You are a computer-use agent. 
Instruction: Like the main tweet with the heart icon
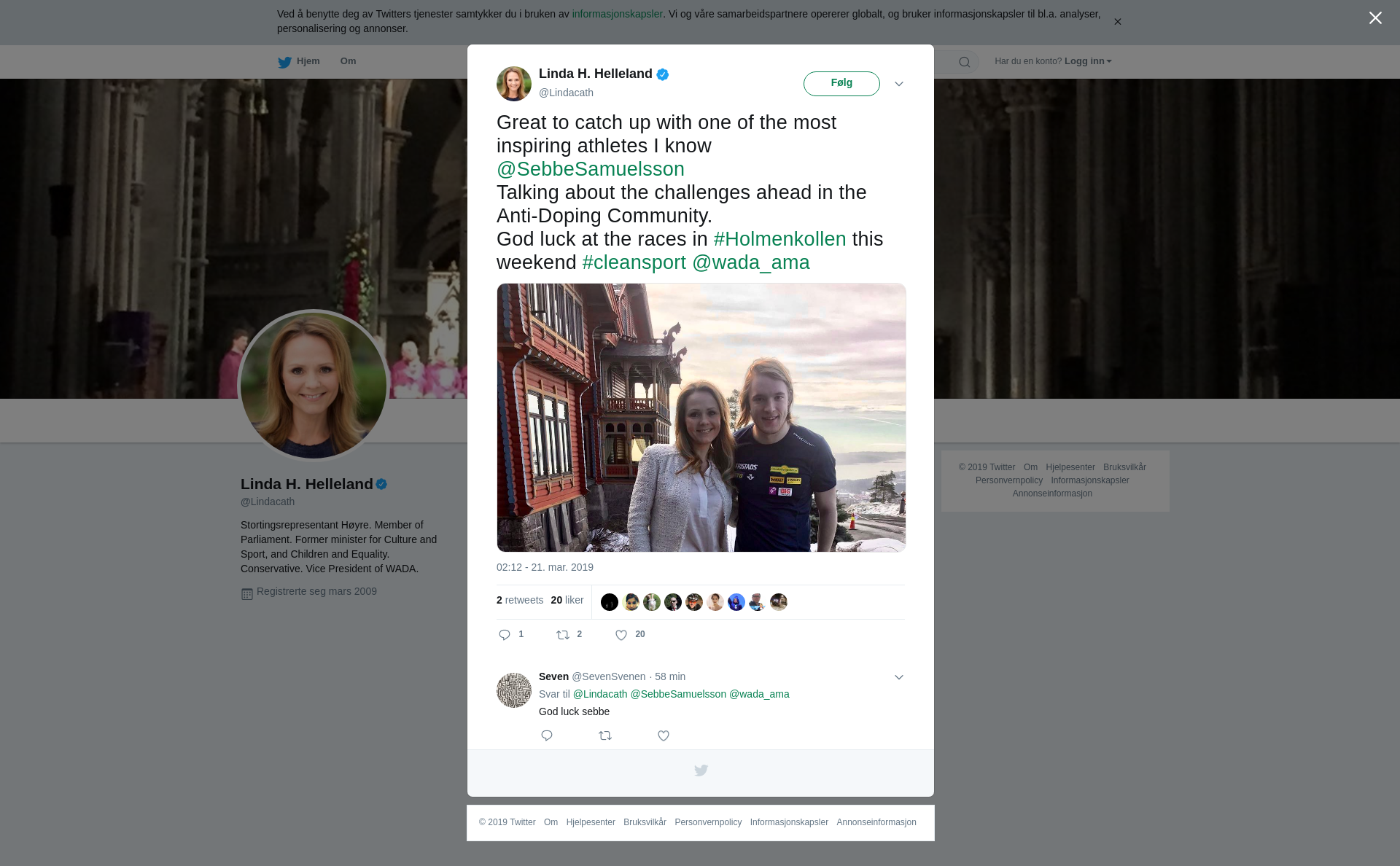621,635
